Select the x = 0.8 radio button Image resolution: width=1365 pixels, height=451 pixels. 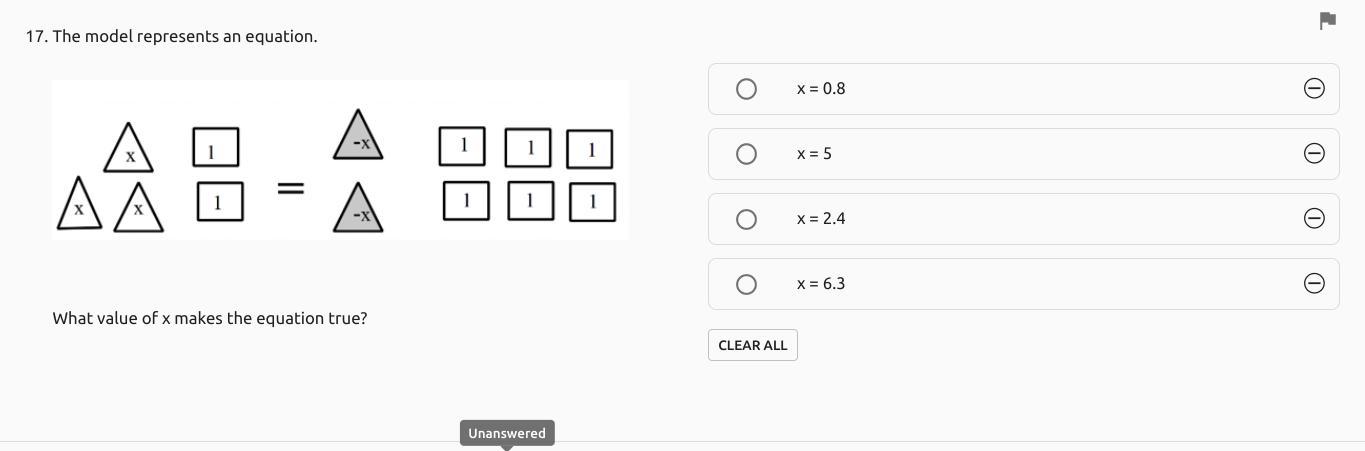746,89
